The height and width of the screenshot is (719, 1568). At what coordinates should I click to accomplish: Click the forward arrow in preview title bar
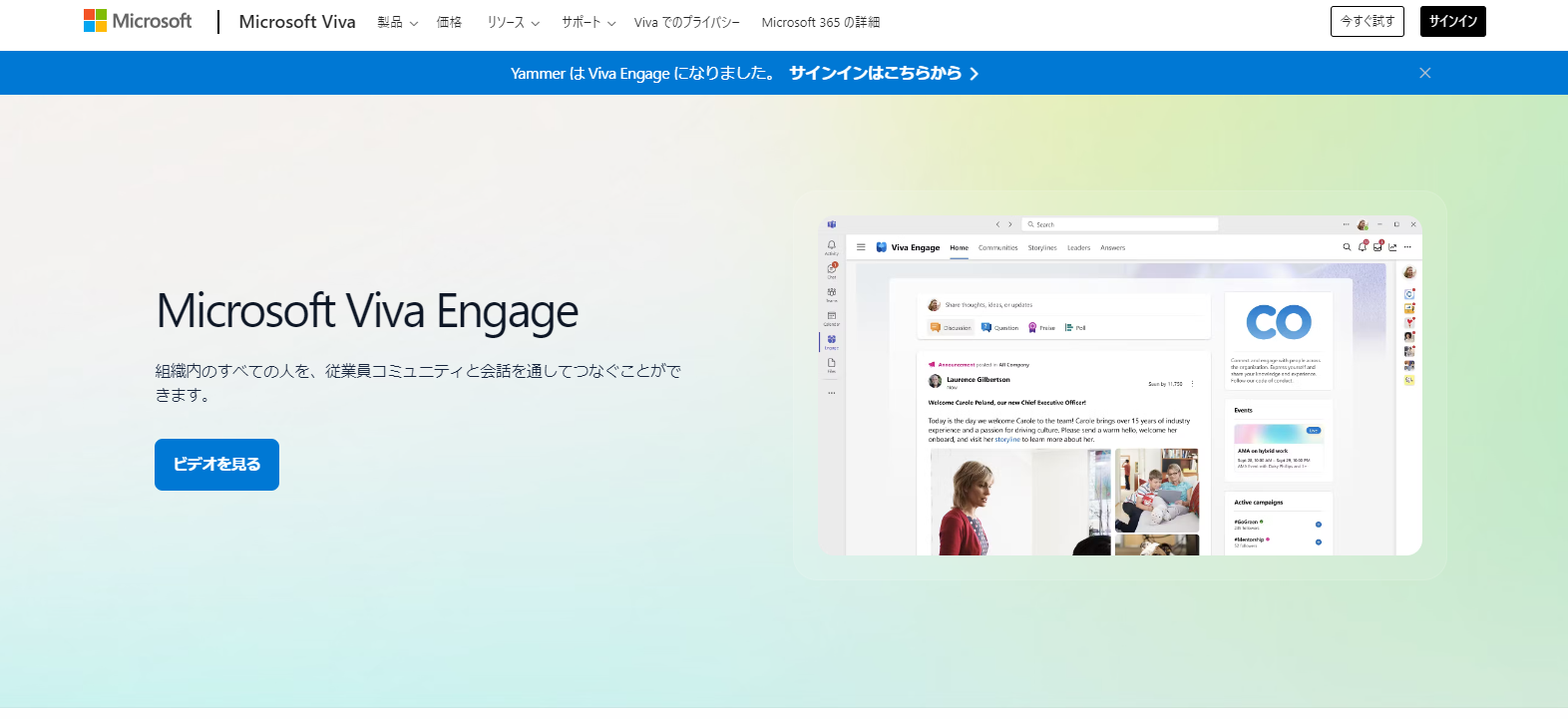[1010, 224]
